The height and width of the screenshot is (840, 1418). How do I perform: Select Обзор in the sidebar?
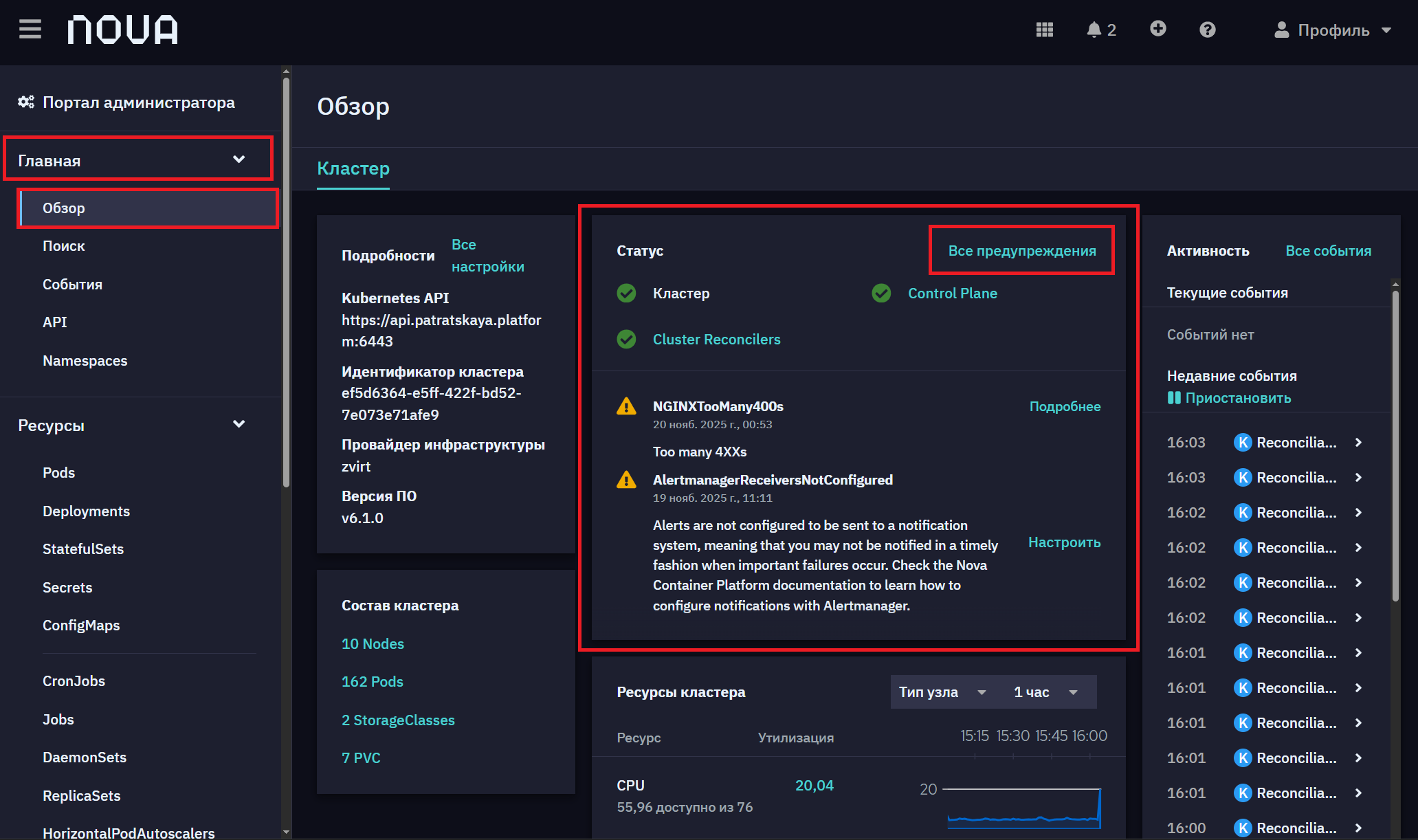point(147,208)
